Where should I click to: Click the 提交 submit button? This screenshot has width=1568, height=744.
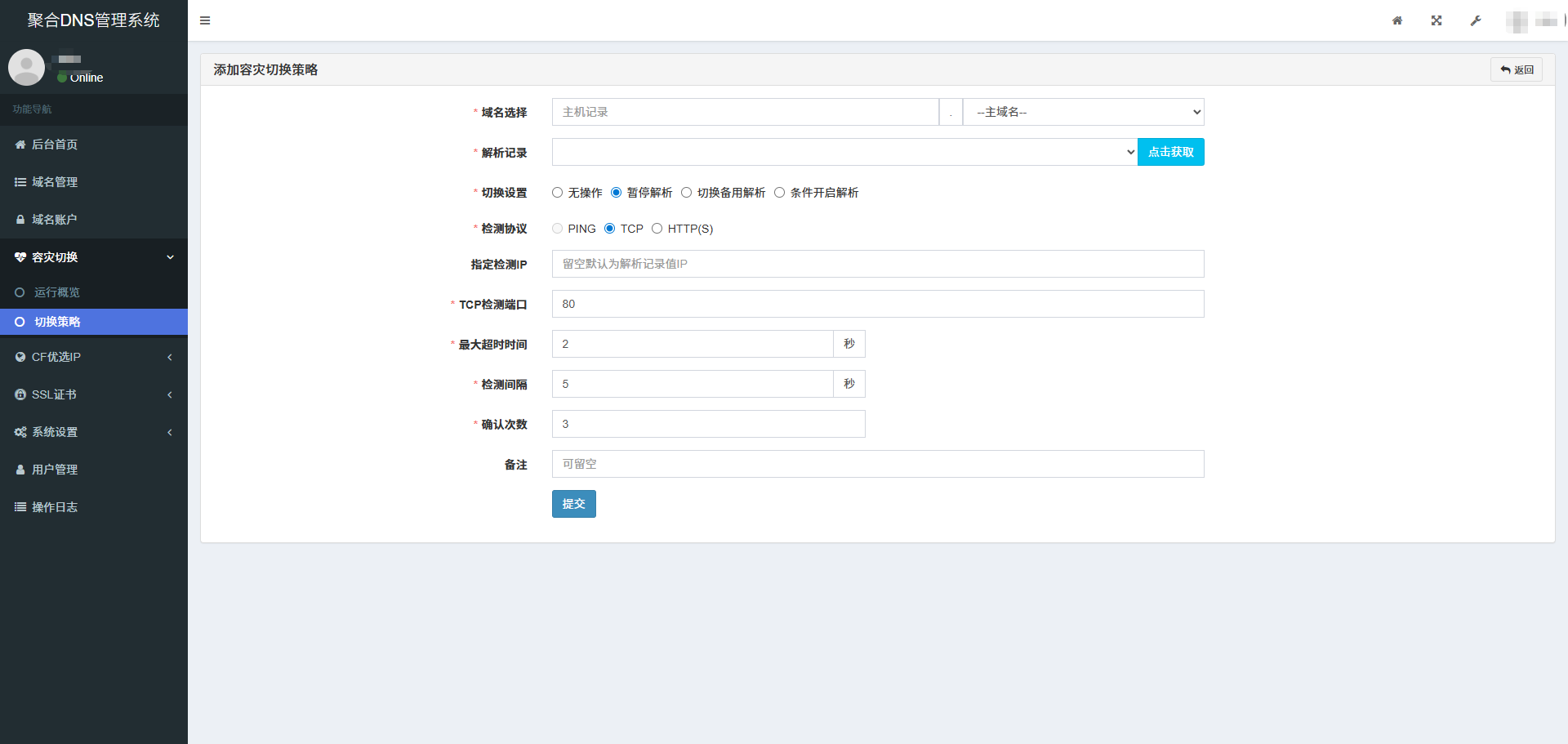(x=573, y=504)
